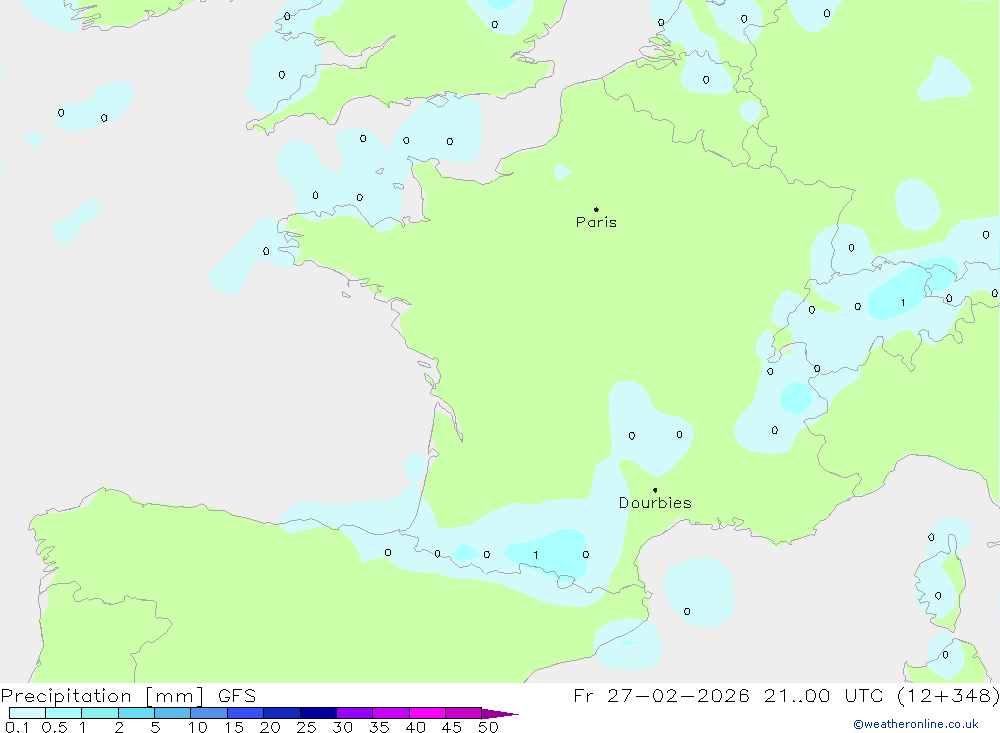Image resolution: width=1000 pixels, height=733 pixels.
Task: Click the Paris city marker dot
Action: tap(596, 210)
